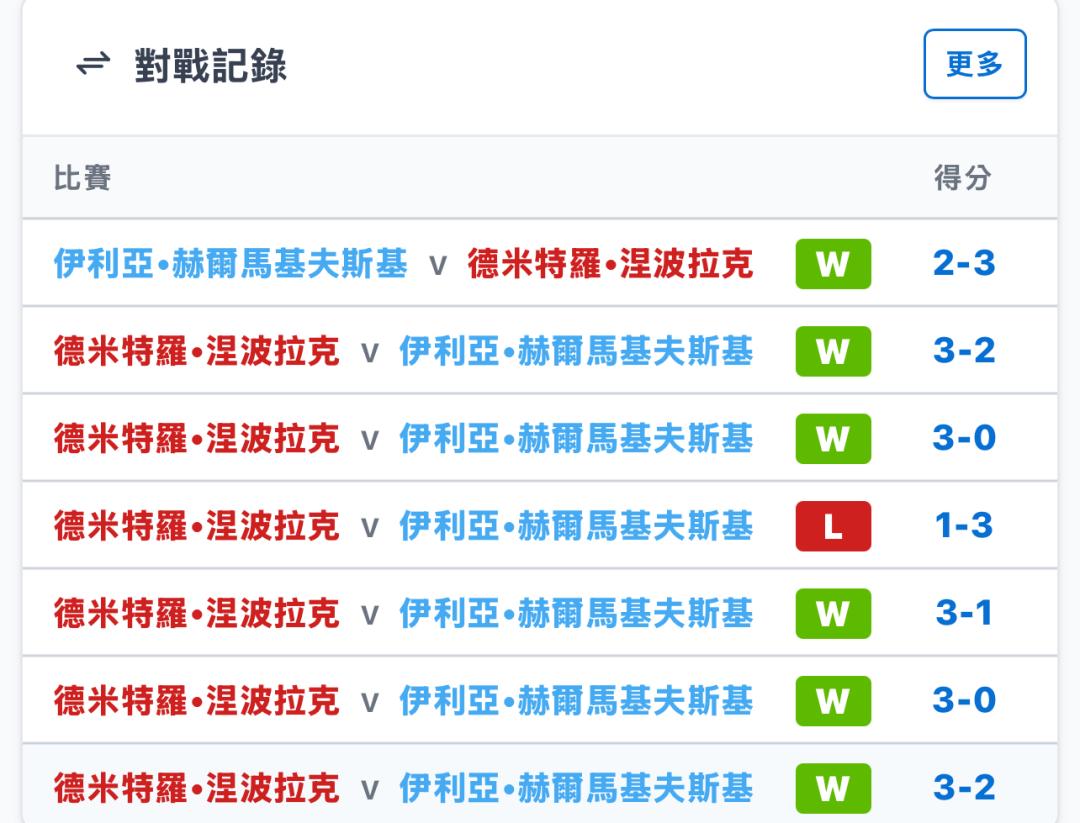Open the 1-3 score link

964,525
